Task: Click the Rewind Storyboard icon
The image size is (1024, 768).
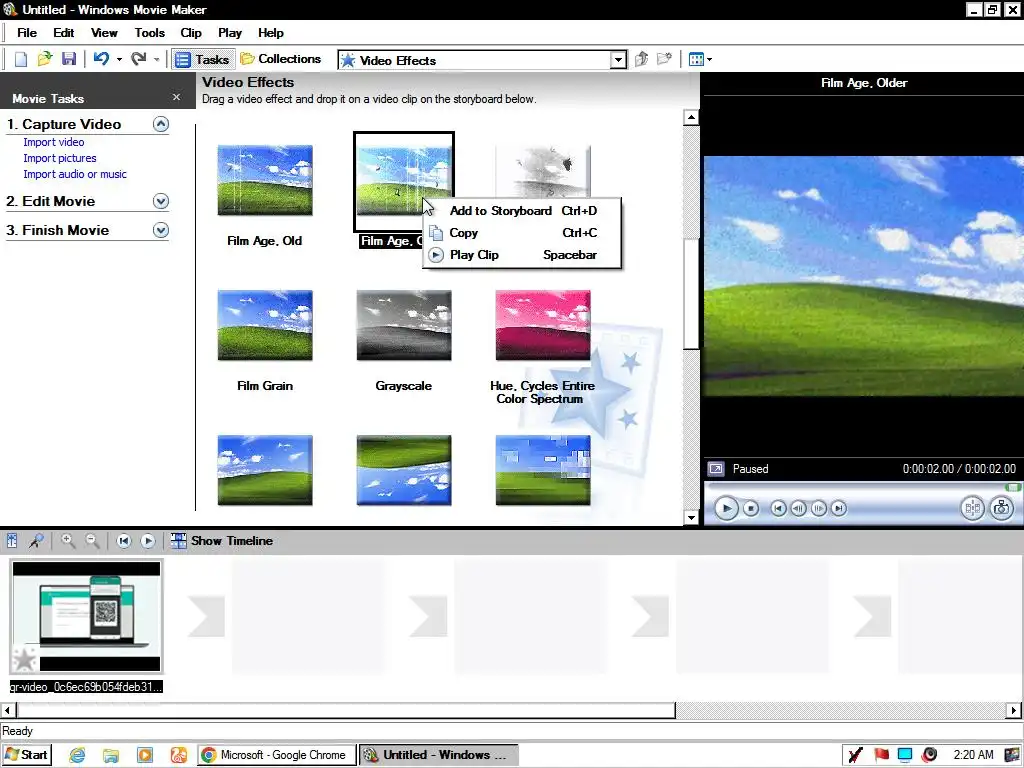Action: click(x=123, y=541)
